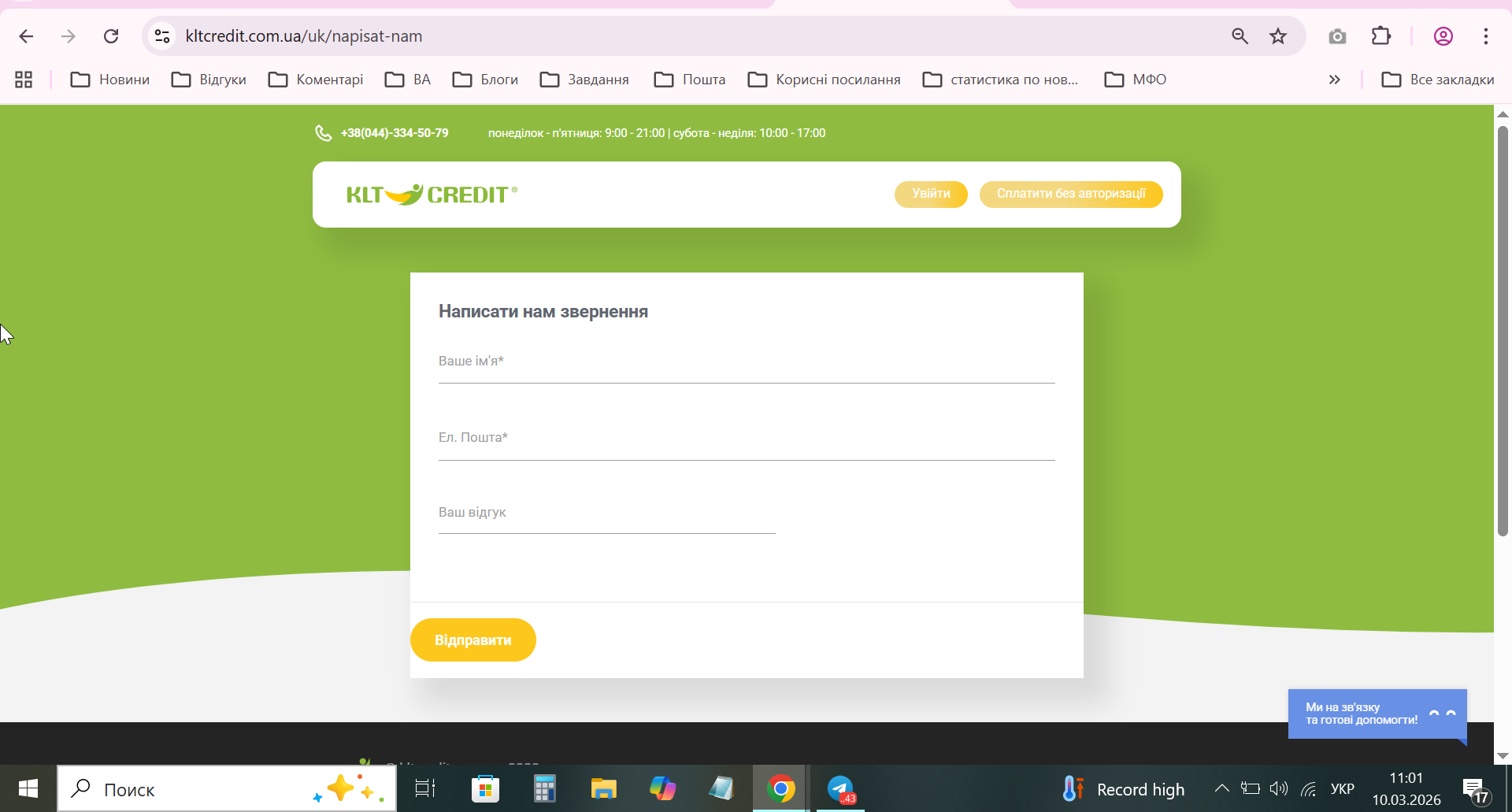Open the Блоги bookmarks folder
The image size is (1512, 812).
485,80
